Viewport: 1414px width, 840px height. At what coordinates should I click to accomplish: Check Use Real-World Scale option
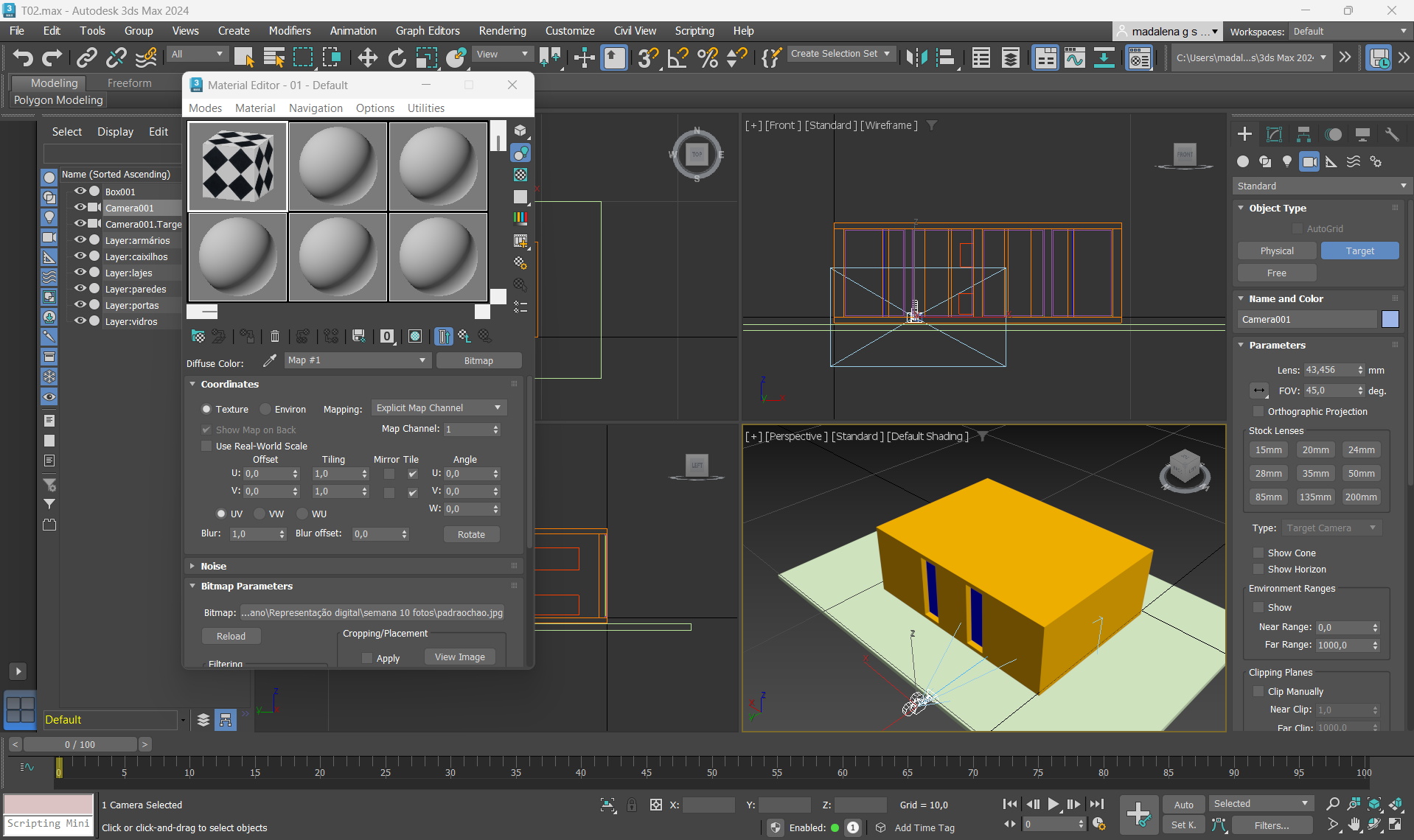206,446
